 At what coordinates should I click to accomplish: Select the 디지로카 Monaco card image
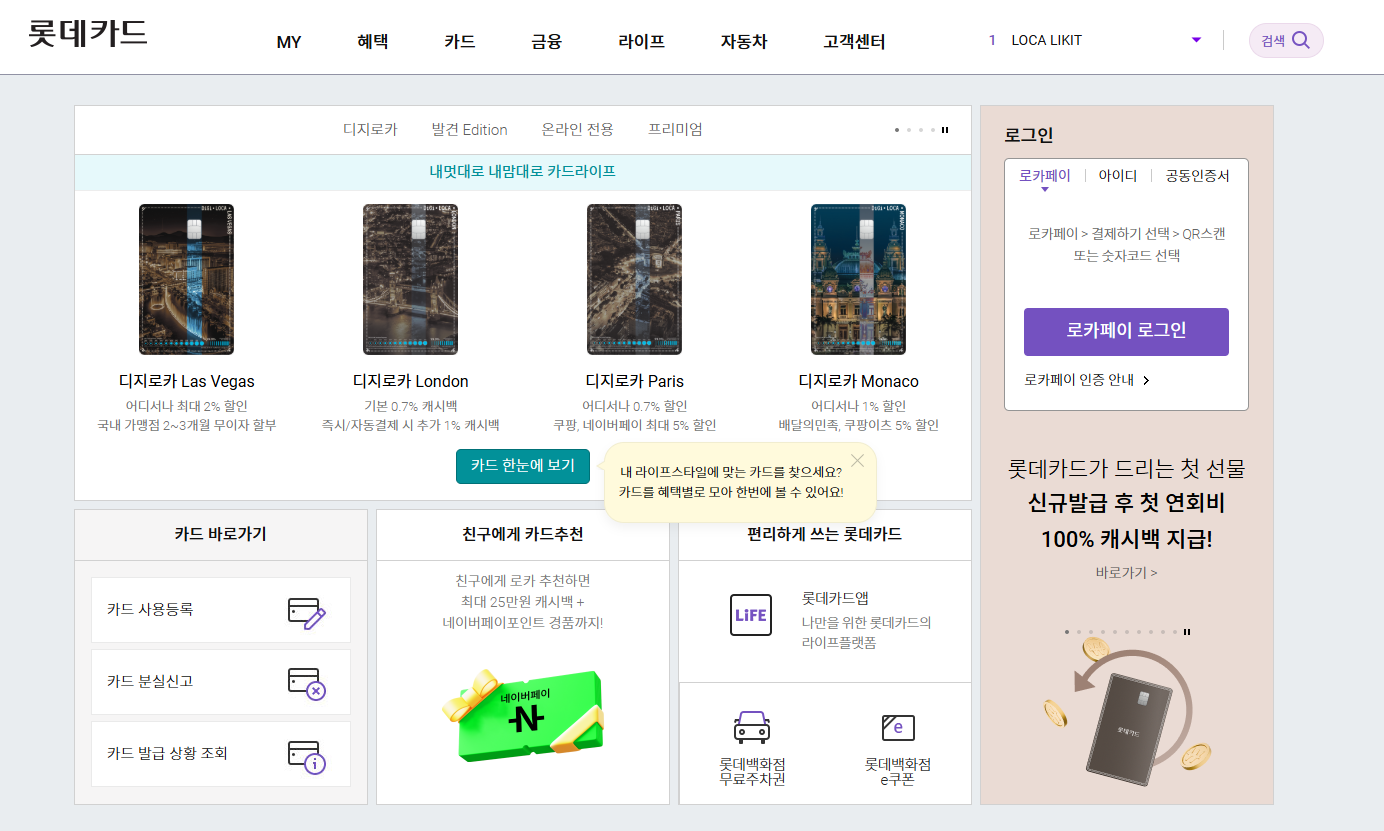pyautogui.click(x=859, y=280)
